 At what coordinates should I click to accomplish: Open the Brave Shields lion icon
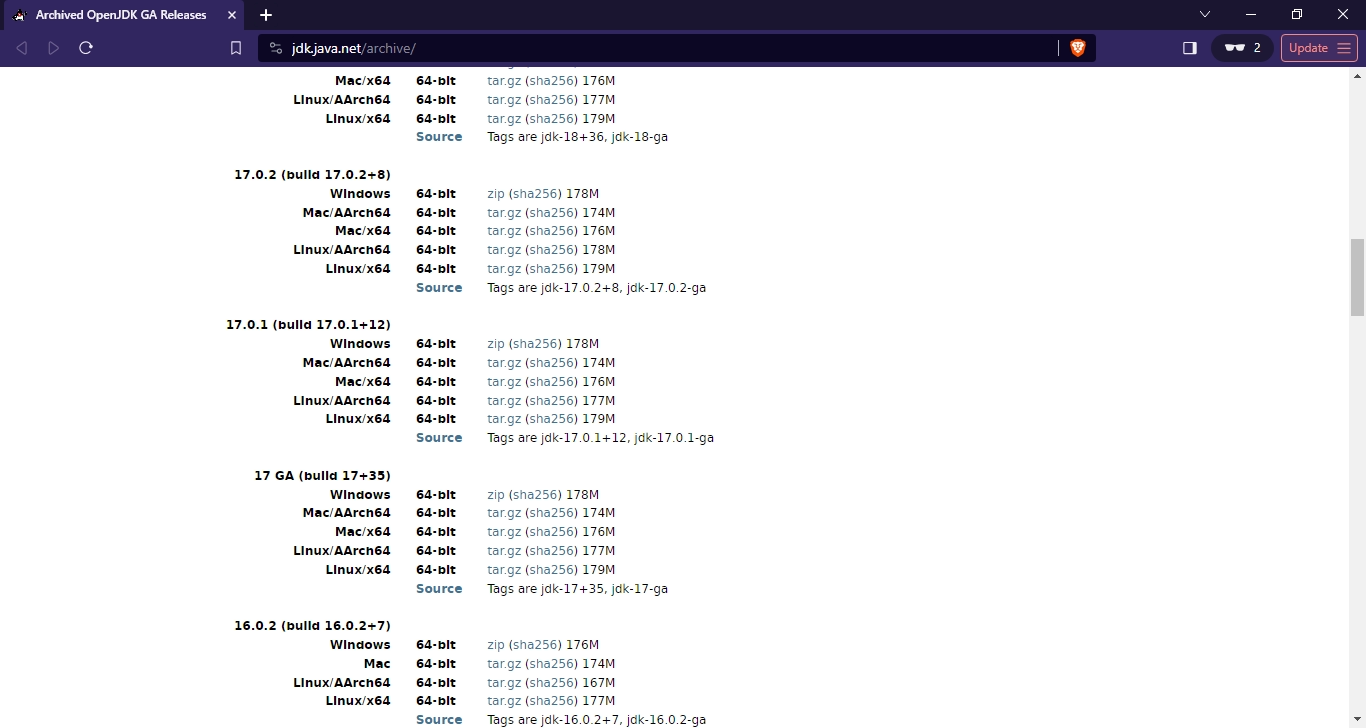[1077, 48]
